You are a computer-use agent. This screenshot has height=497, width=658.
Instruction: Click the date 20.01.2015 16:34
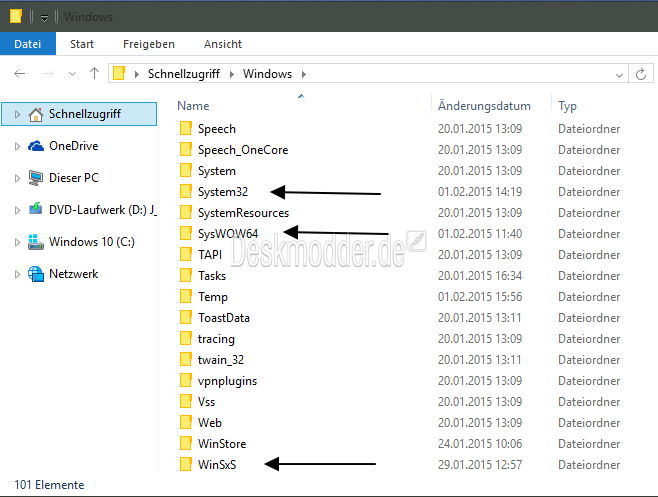(x=480, y=276)
